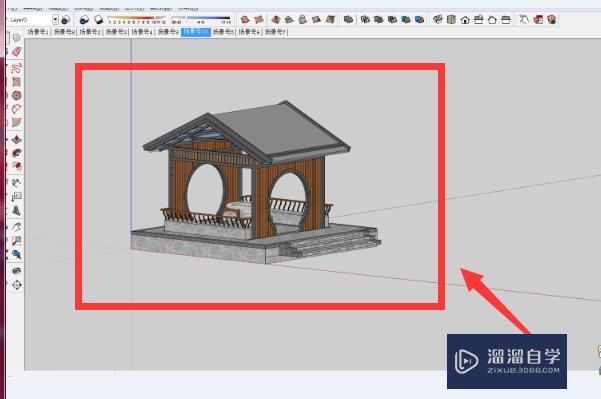
Task: Select the Polygon tool
Action: click(x=16, y=95)
